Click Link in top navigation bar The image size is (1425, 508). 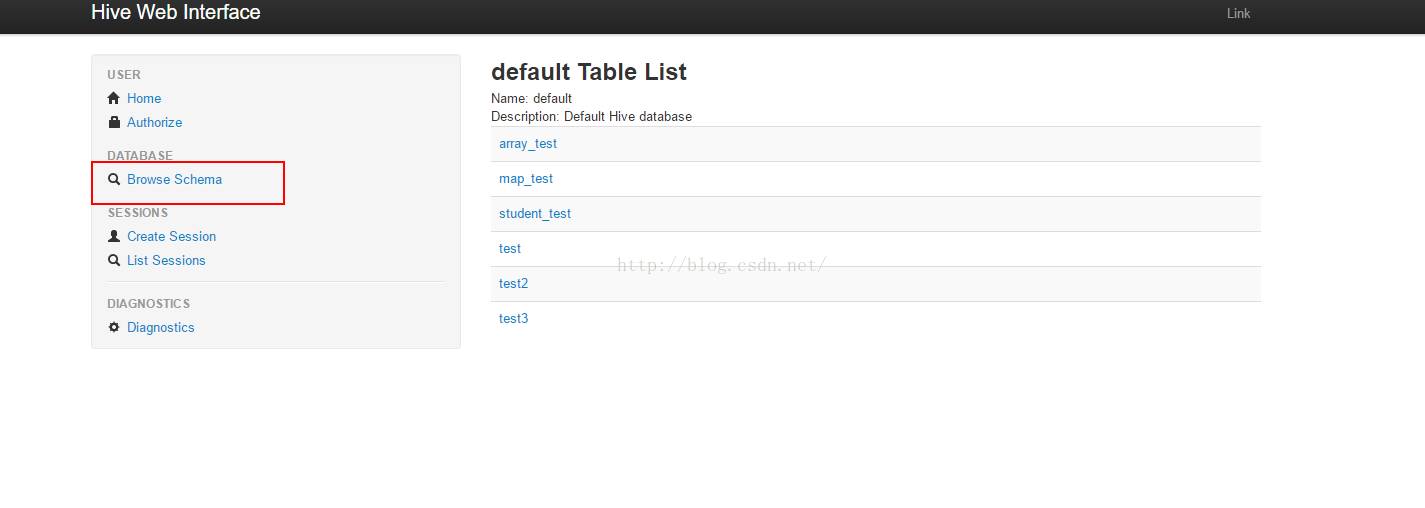(1239, 13)
